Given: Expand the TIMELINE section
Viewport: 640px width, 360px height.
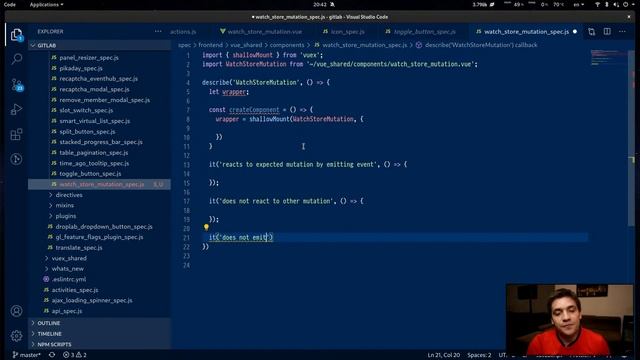Looking at the screenshot, I should tap(99, 333).
